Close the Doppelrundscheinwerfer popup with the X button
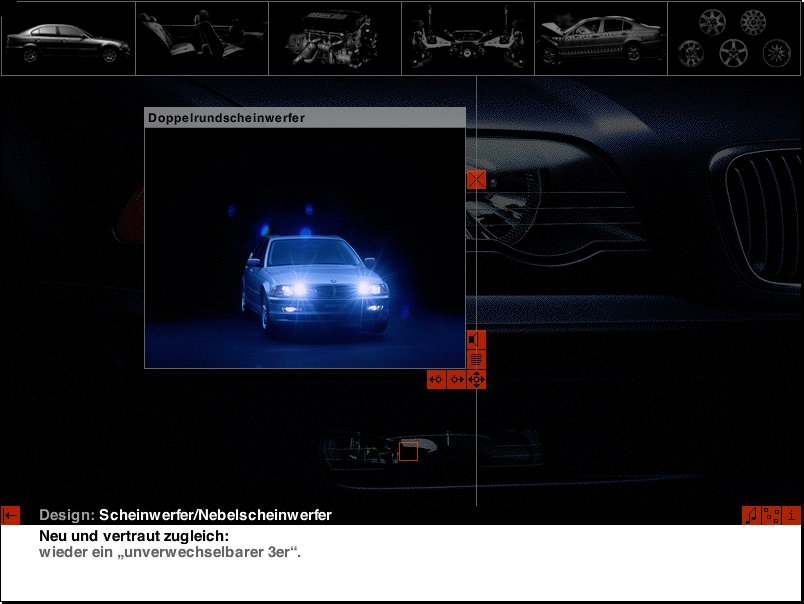This screenshot has width=804, height=604. 476,179
